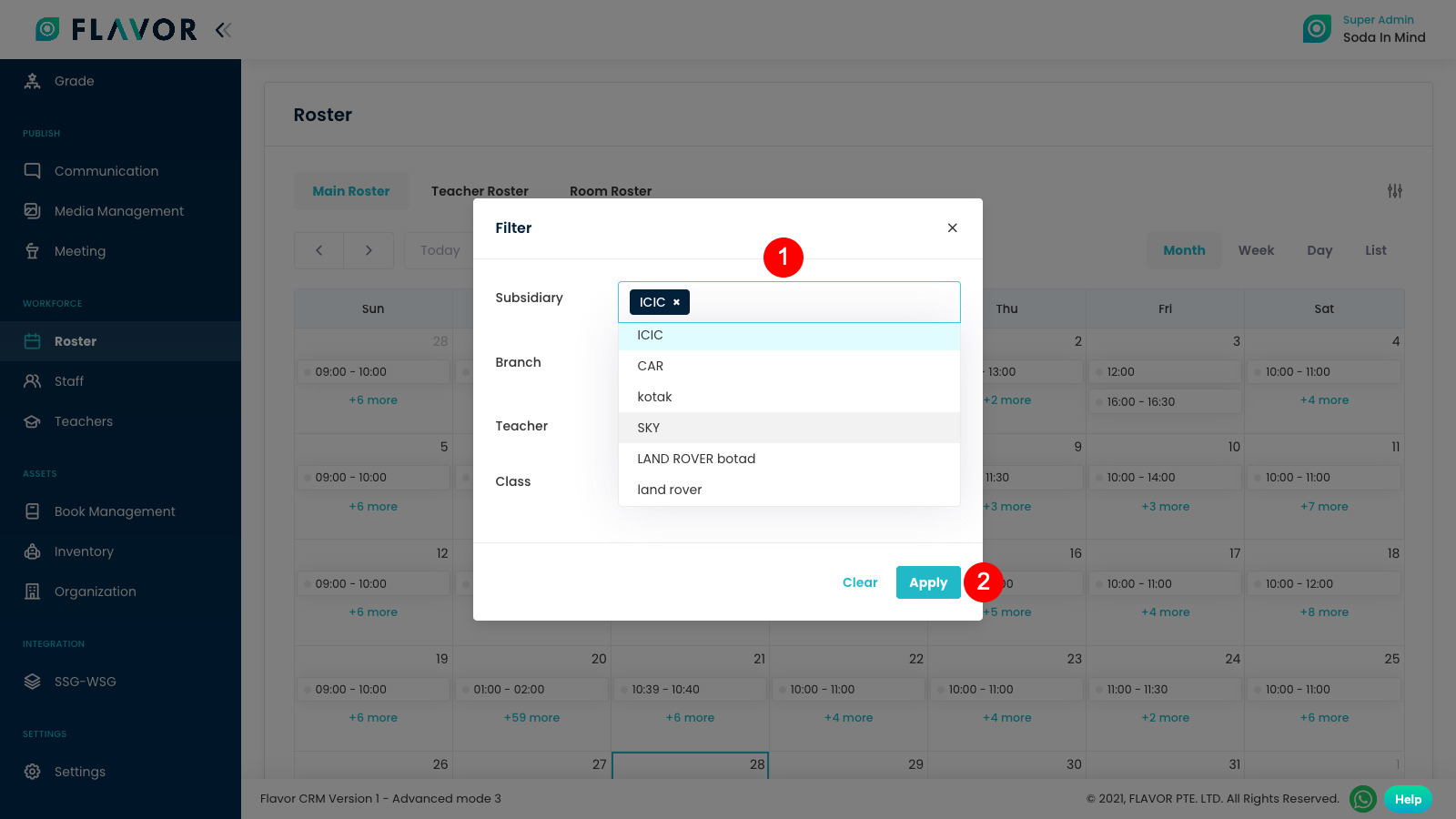1456x819 pixels.
Task: Switch calendar to Month view
Action: click(1184, 250)
